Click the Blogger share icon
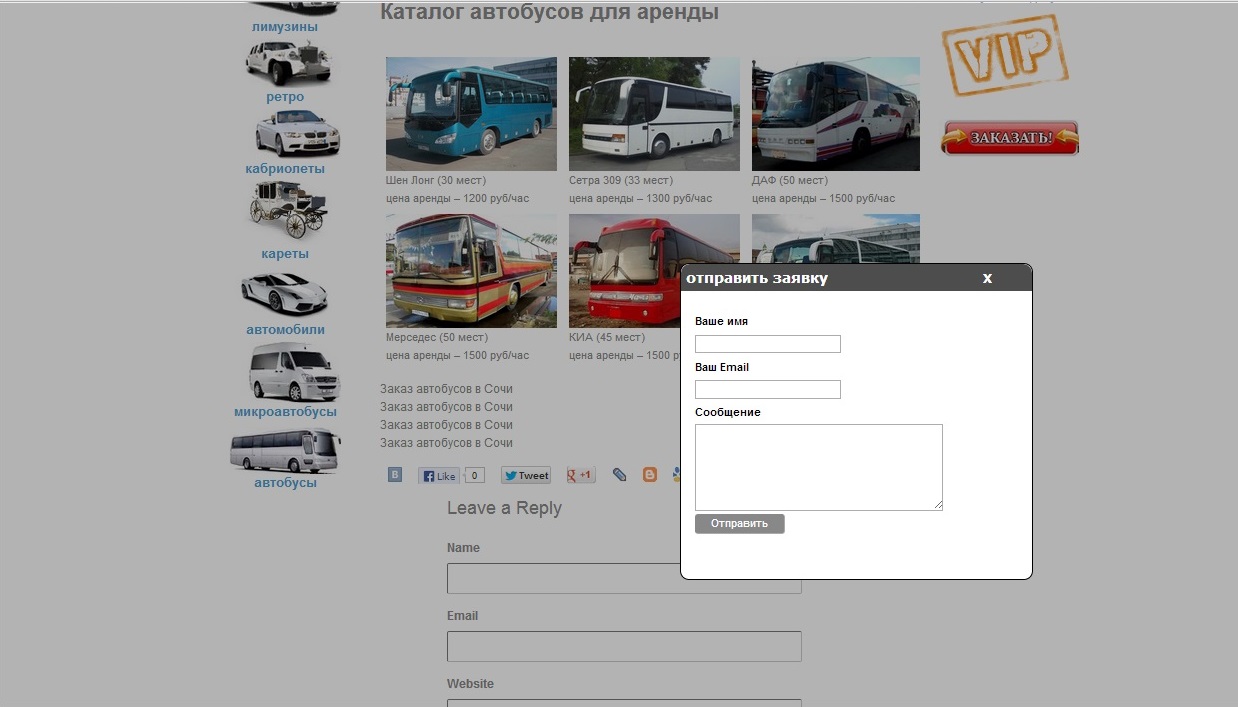Viewport: 1238px width, 707px height. click(650, 475)
